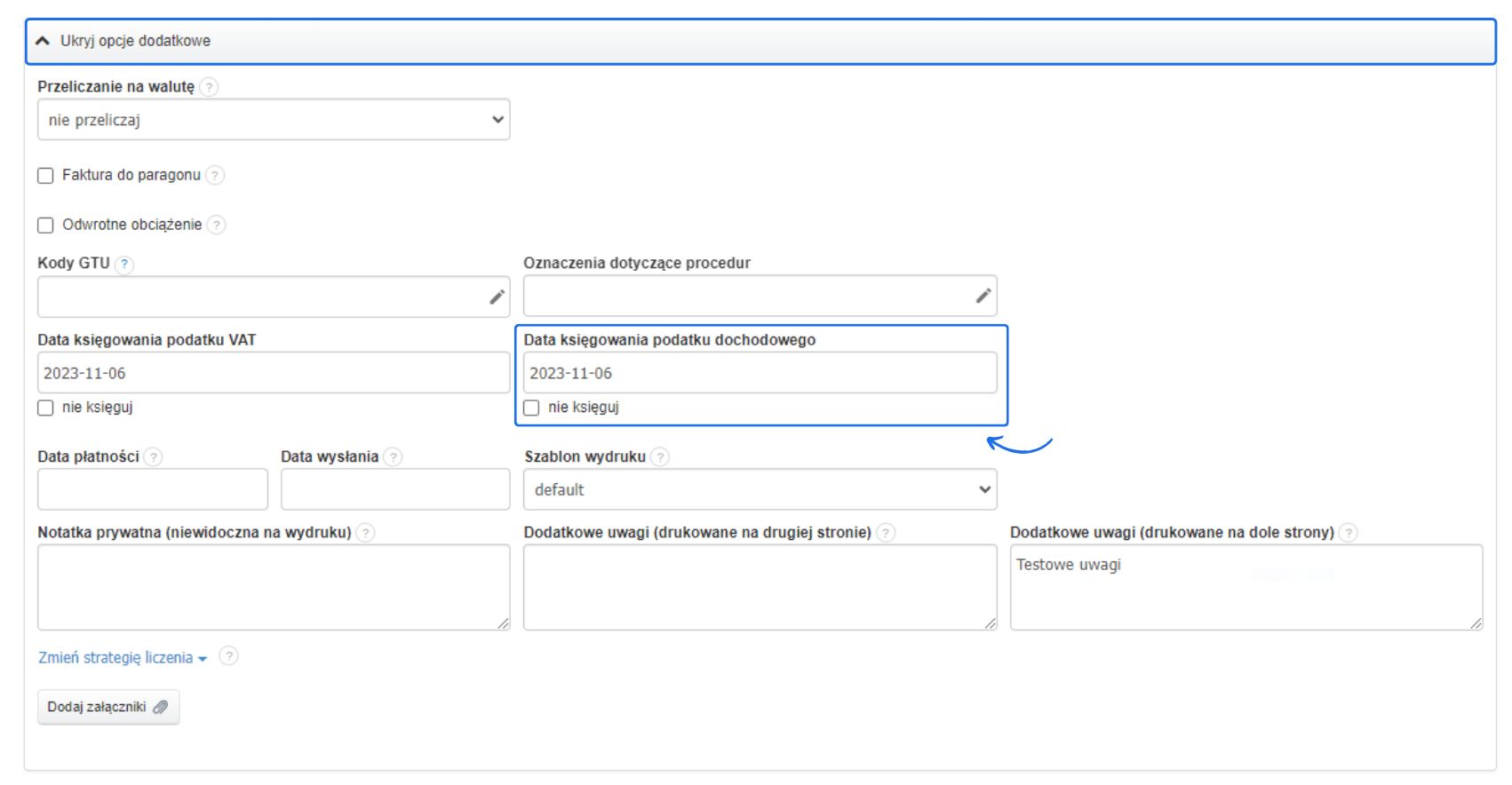The height and width of the screenshot is (785, 1512).
Task: Click help icon beside Odwrotne obciążenie
Action: click(216, 225)
